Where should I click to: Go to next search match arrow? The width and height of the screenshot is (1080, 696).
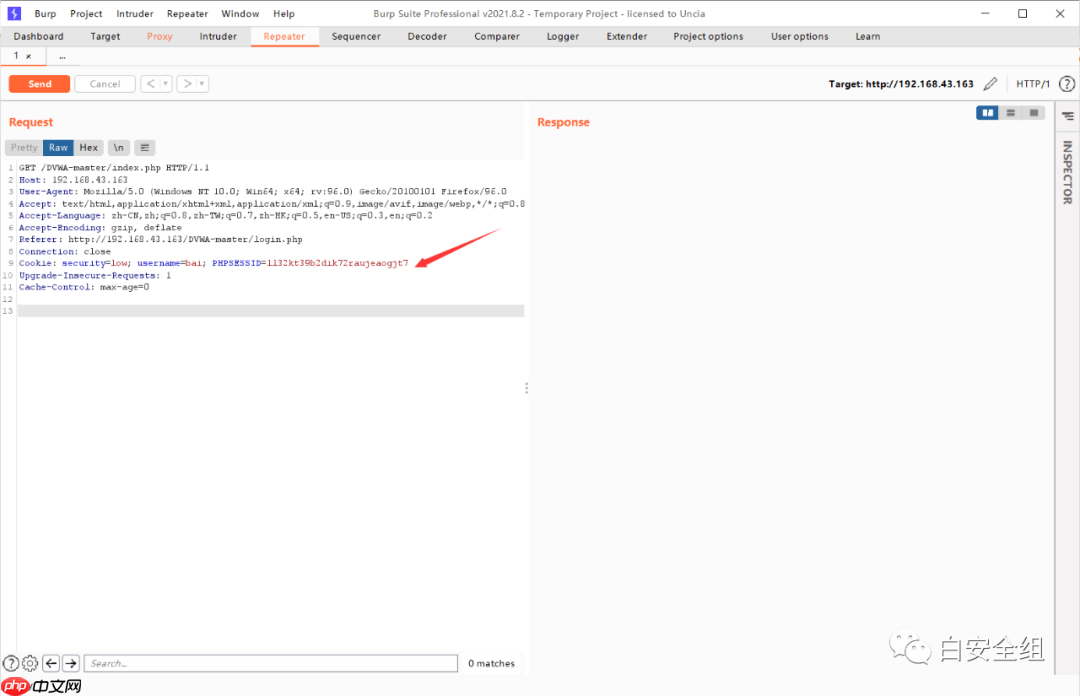tap(71, 664)
